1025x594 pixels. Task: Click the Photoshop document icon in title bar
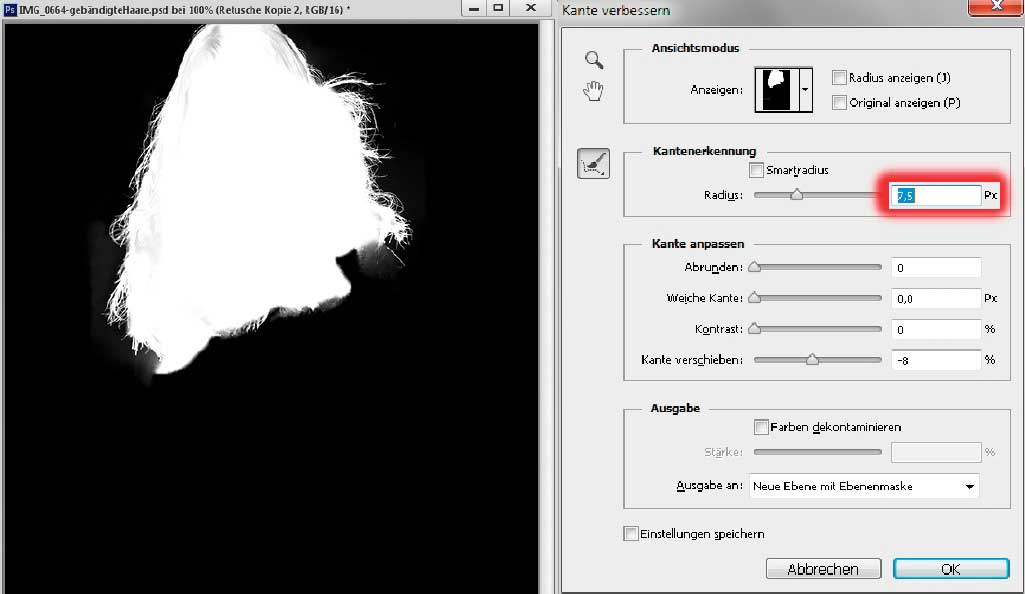(10, 8)
